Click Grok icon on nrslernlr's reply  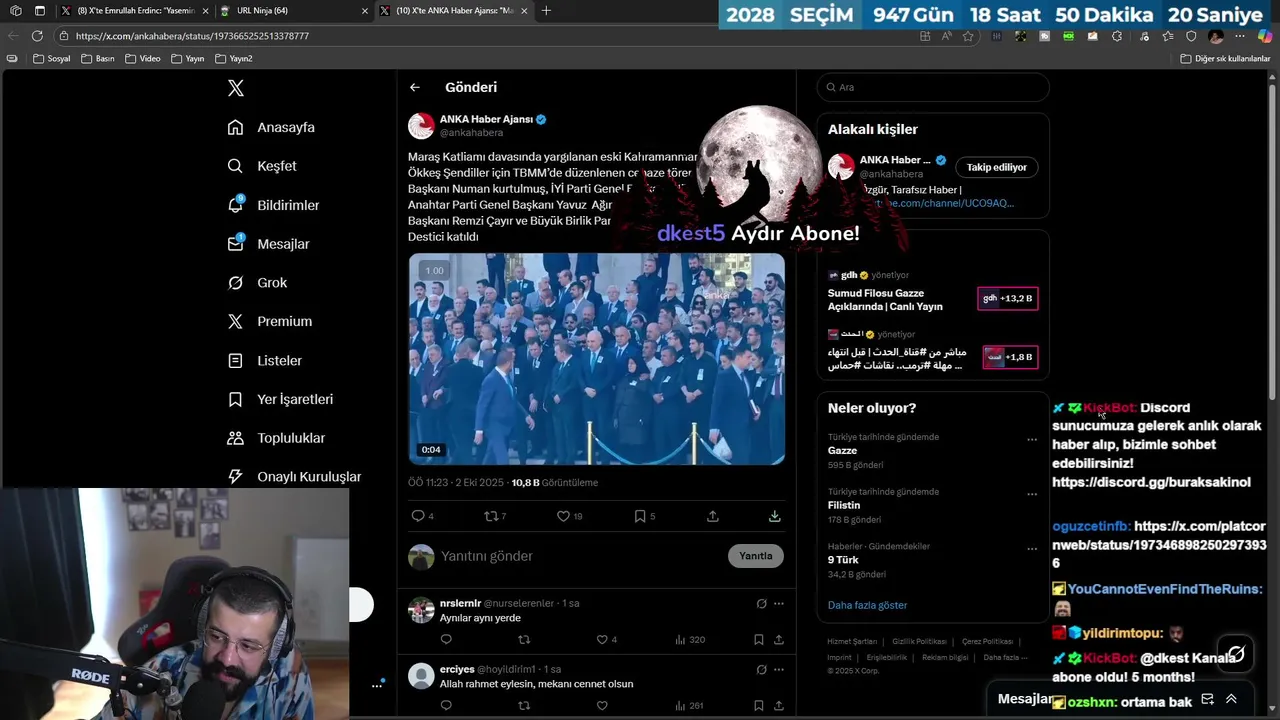point(761,603)
